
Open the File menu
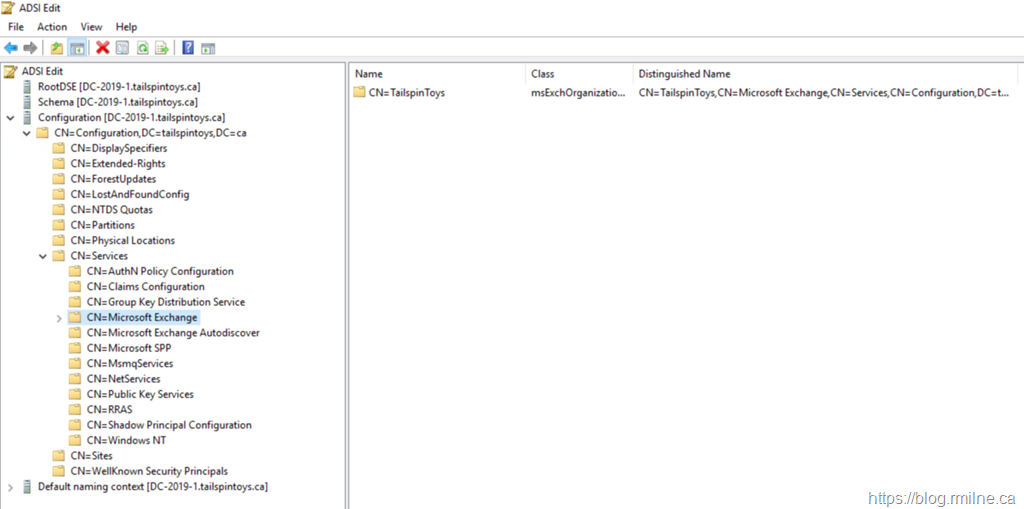16,27
